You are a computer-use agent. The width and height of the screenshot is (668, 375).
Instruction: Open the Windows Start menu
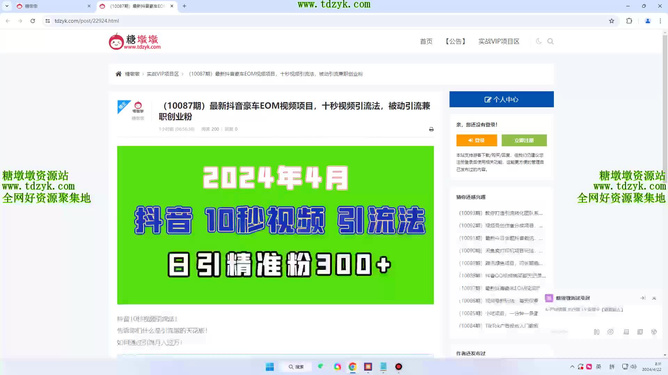(270, 366)
